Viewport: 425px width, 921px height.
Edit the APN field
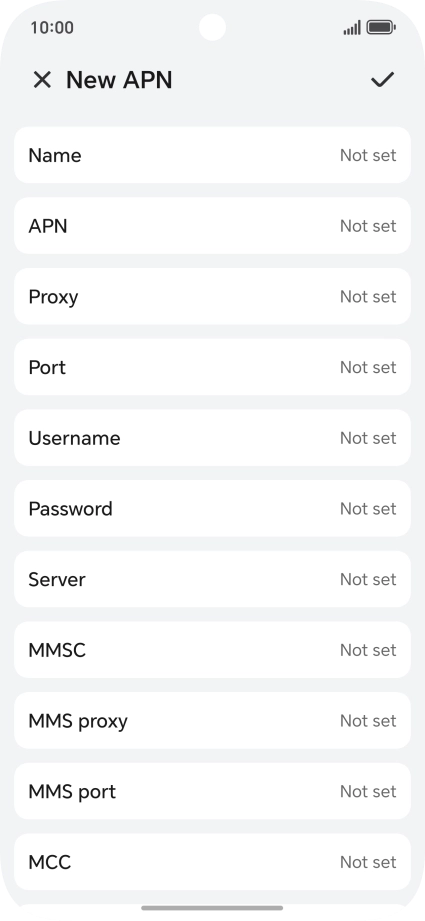[212, 226]
